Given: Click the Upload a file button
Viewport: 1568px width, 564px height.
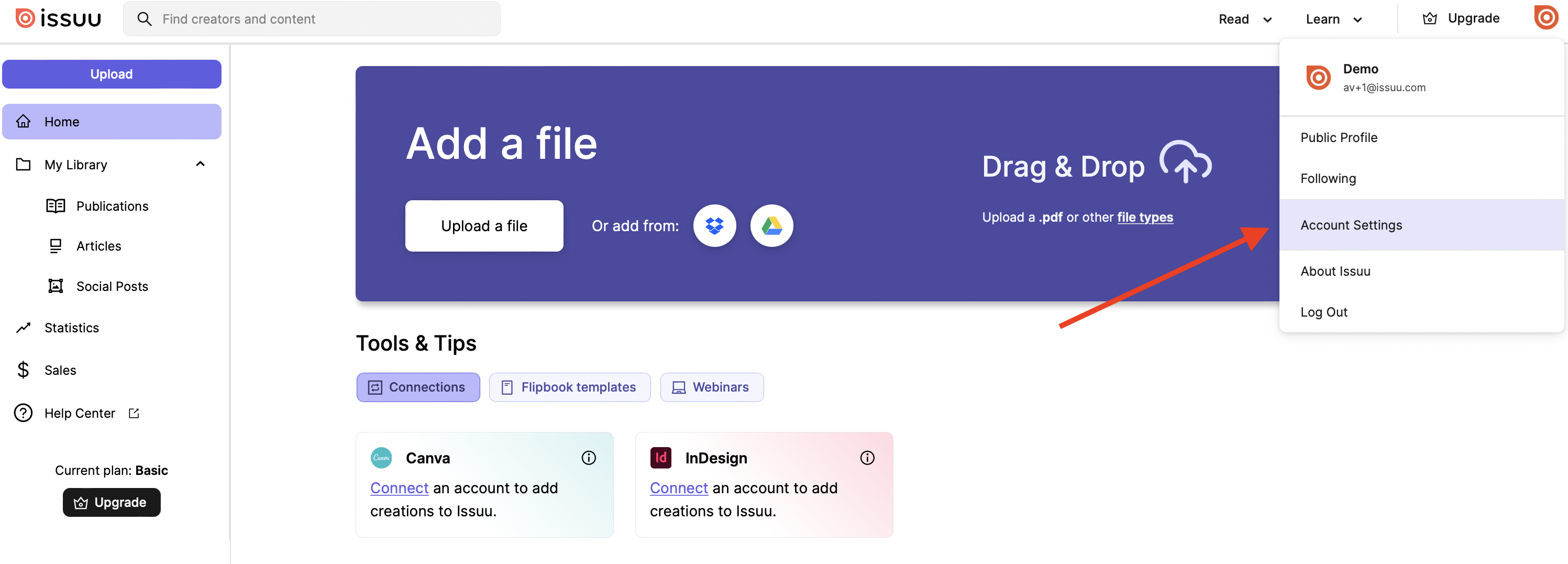Looking at the screenshot, I should click(484, 226).
